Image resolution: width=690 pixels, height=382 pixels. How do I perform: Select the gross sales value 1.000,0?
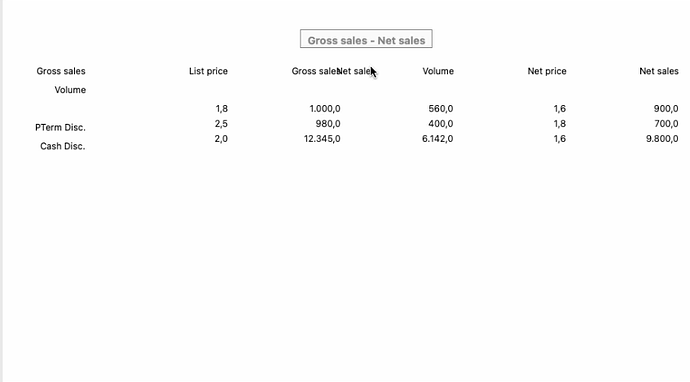pyautogui.click(x=325, y=109)
